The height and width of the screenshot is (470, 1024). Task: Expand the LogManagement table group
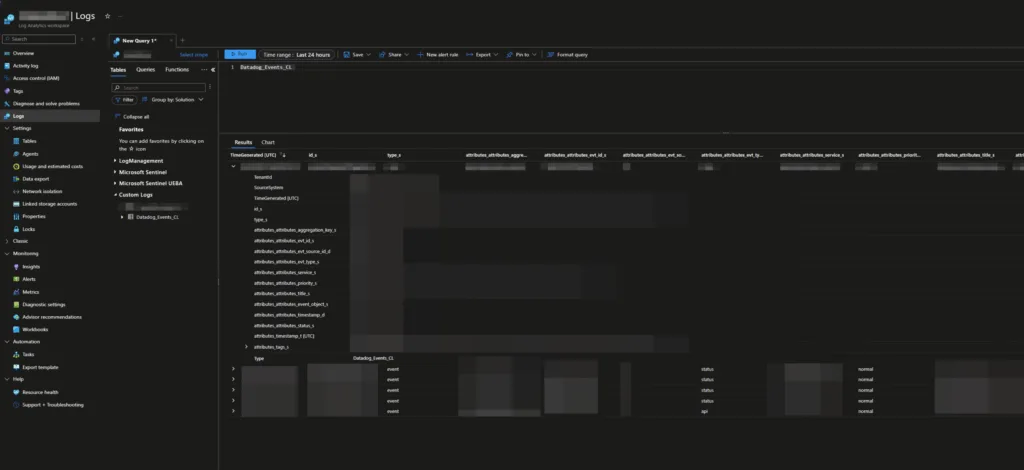[x=114, y=160]
